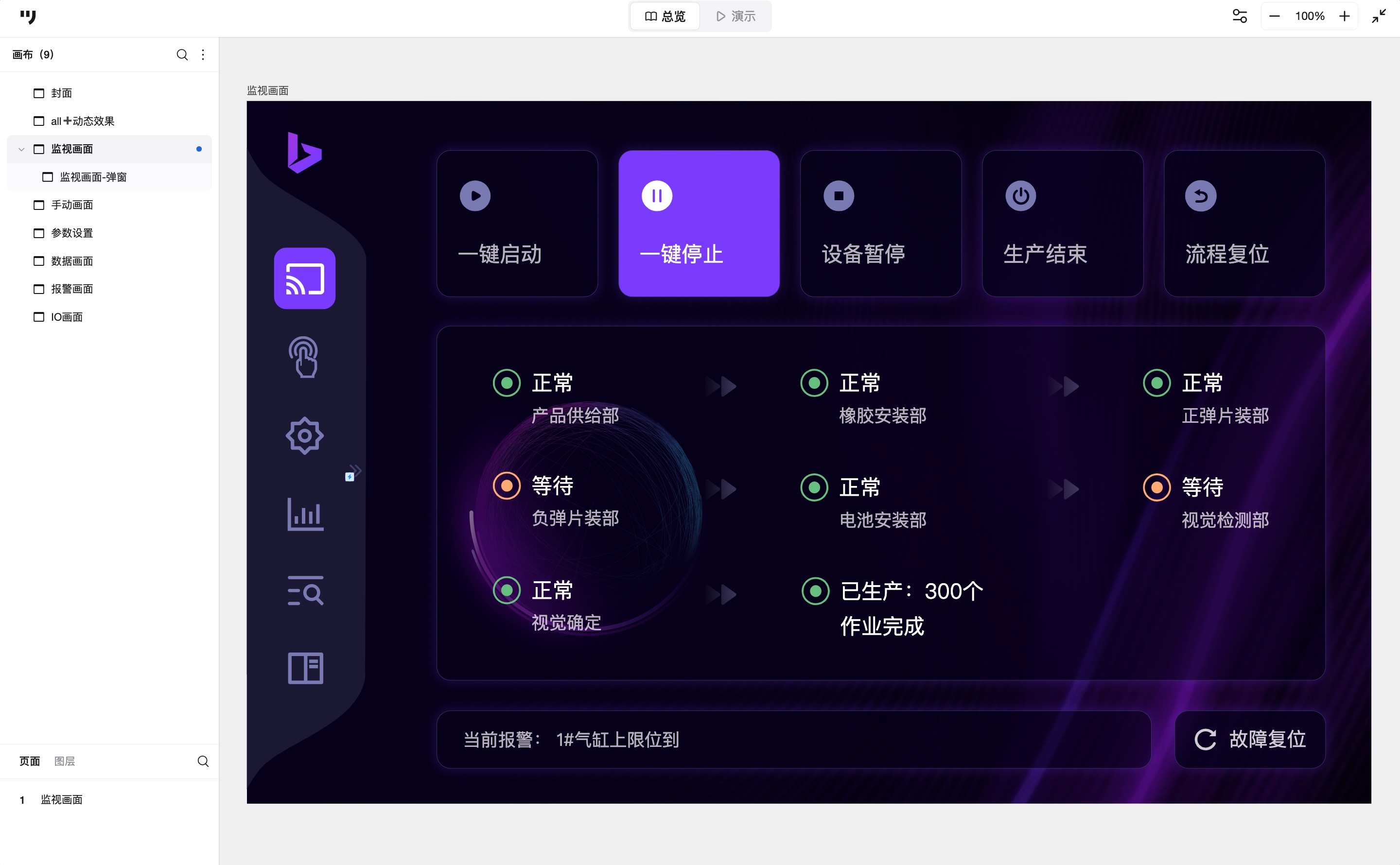Click the undo arrow icon on 流程复位
The image size is (1400, 865).
(x=1201, y=196)
